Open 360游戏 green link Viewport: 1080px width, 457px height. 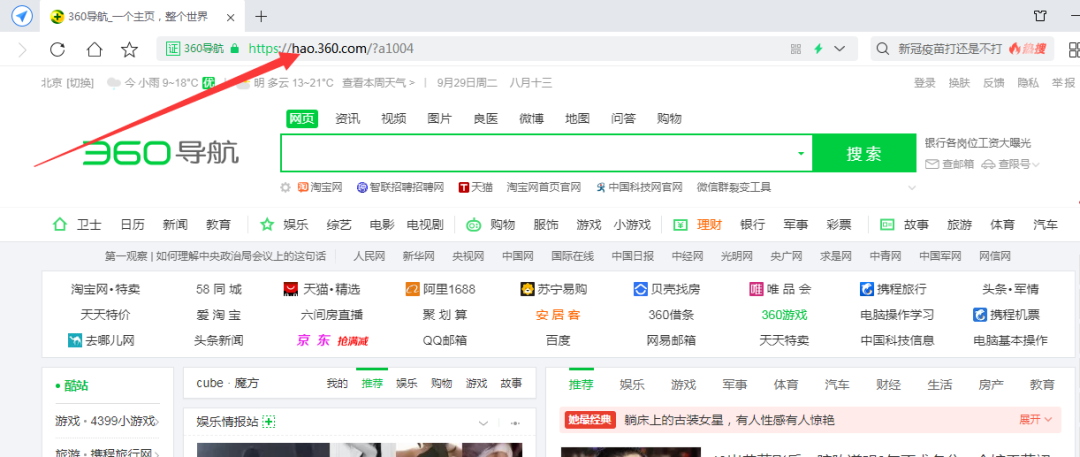point(784,315)
